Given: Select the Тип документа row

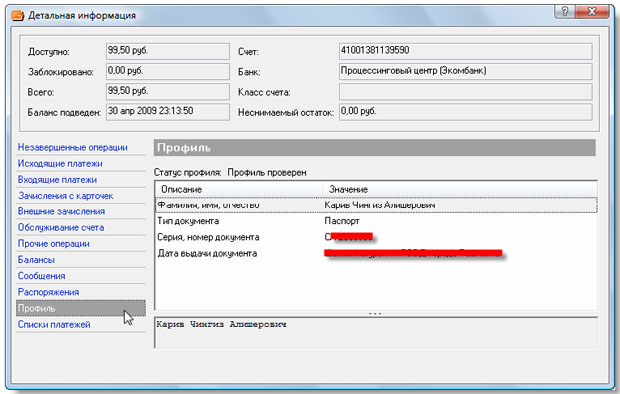Looking at the screenshot, I should tap(376, 221).
